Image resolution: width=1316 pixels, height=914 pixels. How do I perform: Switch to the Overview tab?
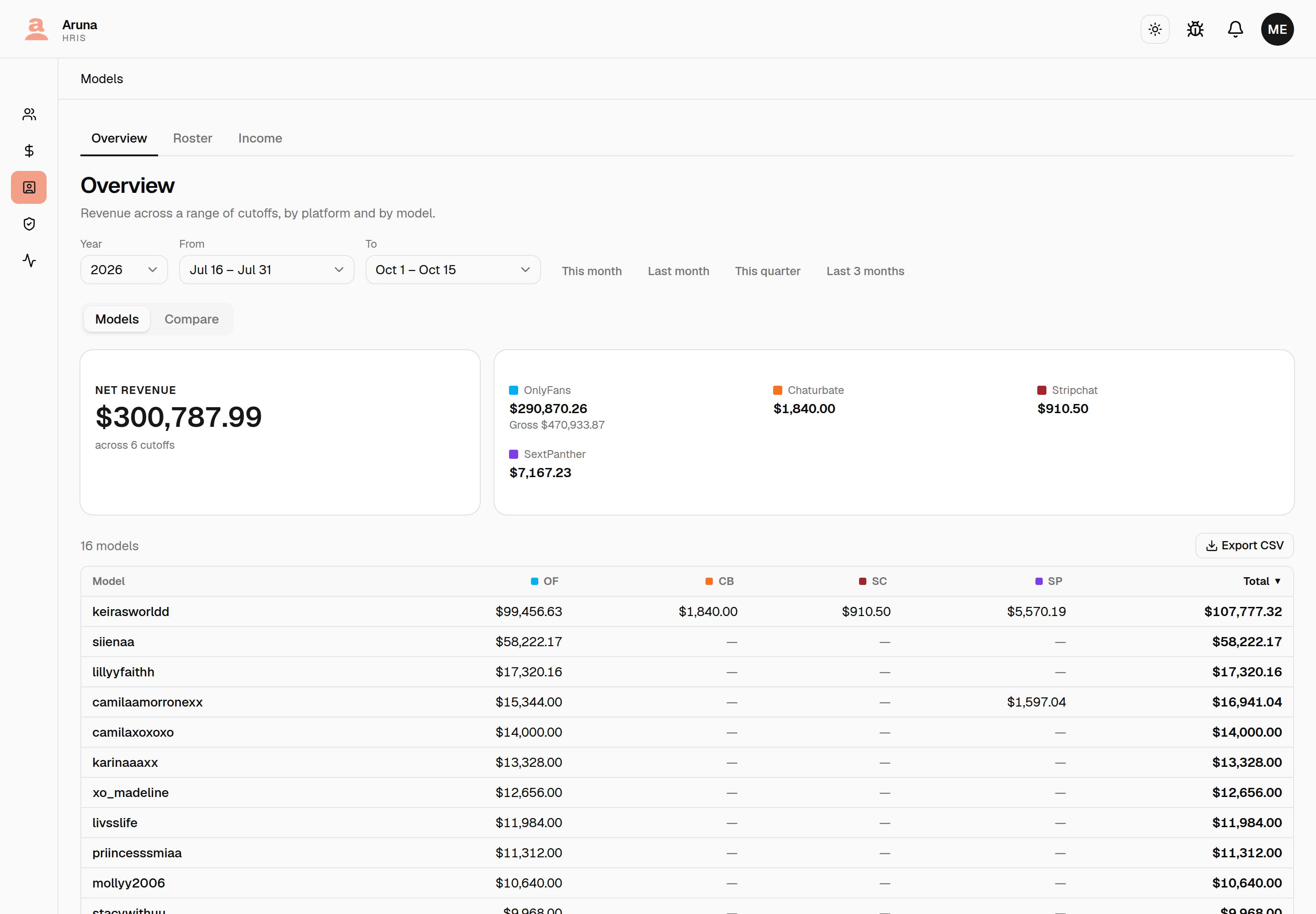119,138
